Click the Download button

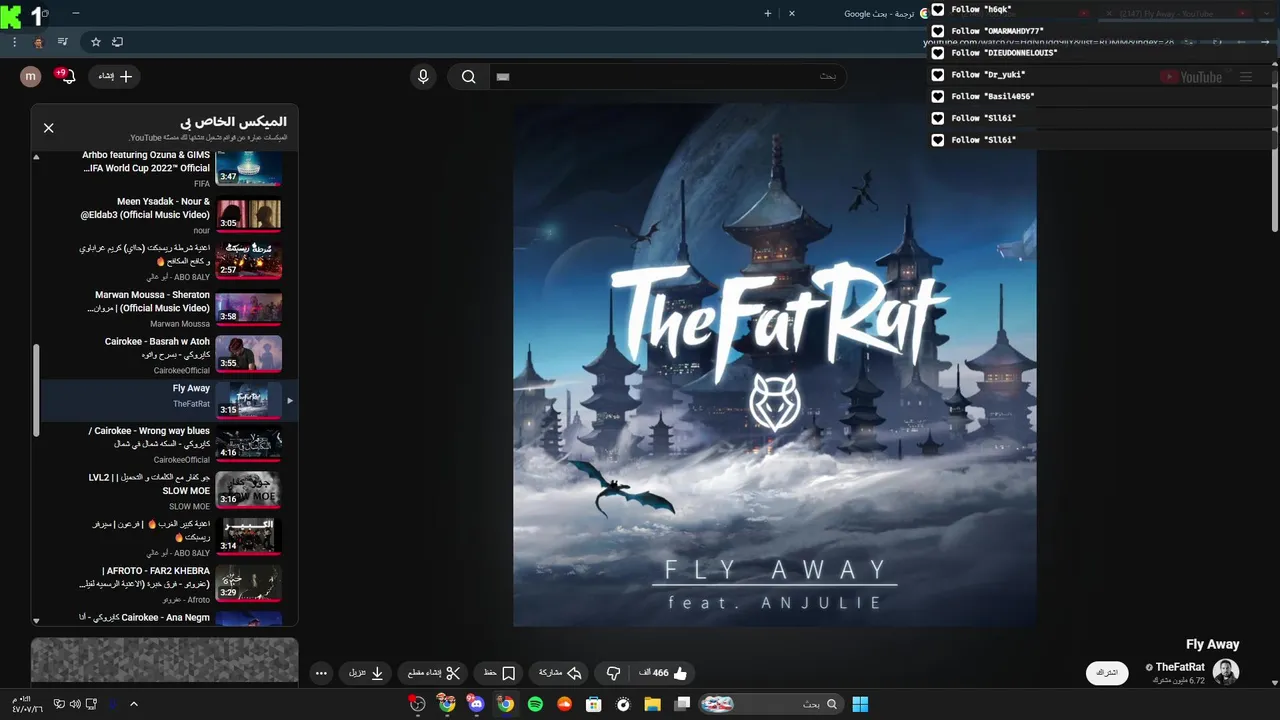pyautogui.click(x=366, y=673)
